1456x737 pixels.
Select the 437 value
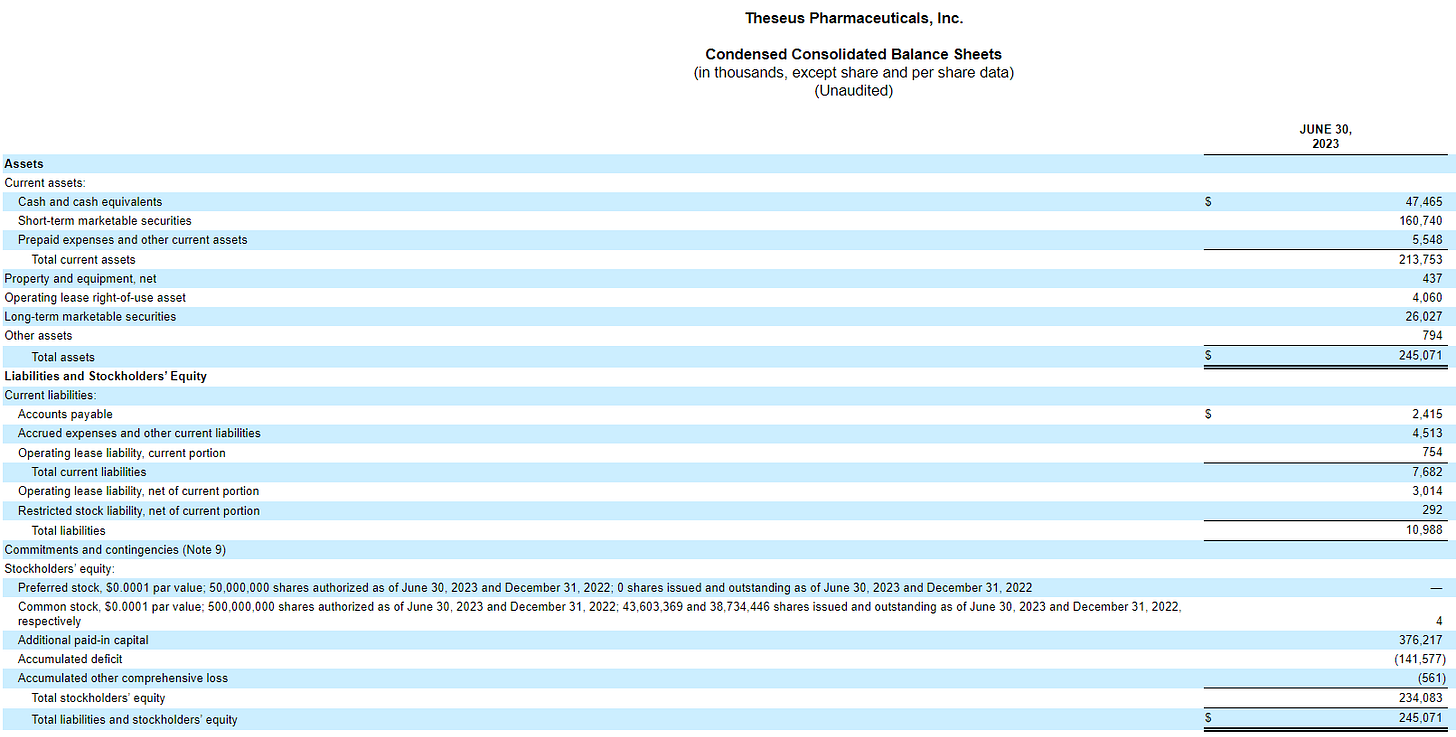[x=1432, y=279]
